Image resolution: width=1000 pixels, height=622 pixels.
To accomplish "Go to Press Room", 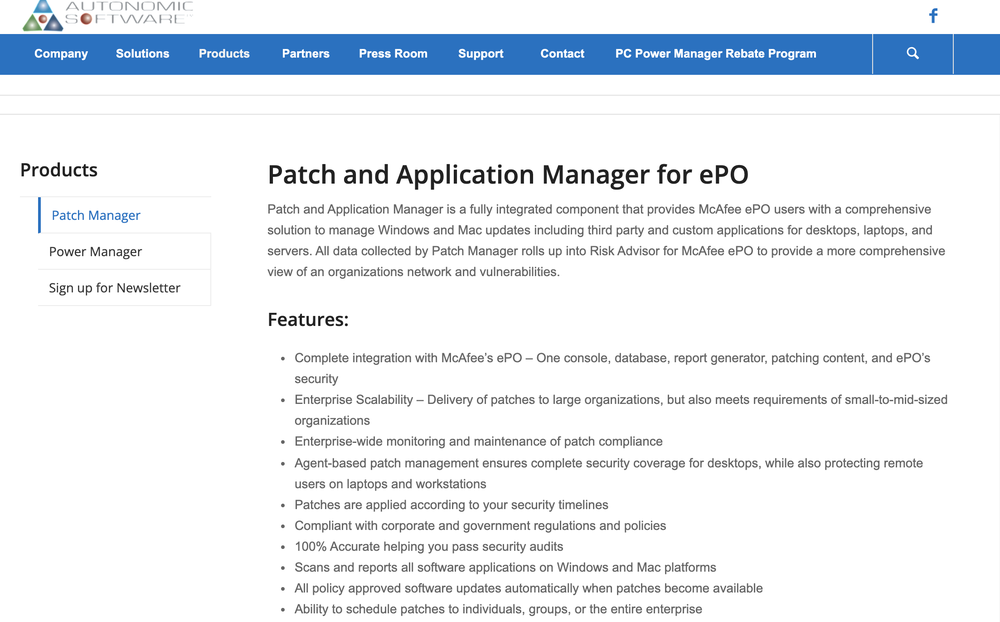I will tap(393, 54).
